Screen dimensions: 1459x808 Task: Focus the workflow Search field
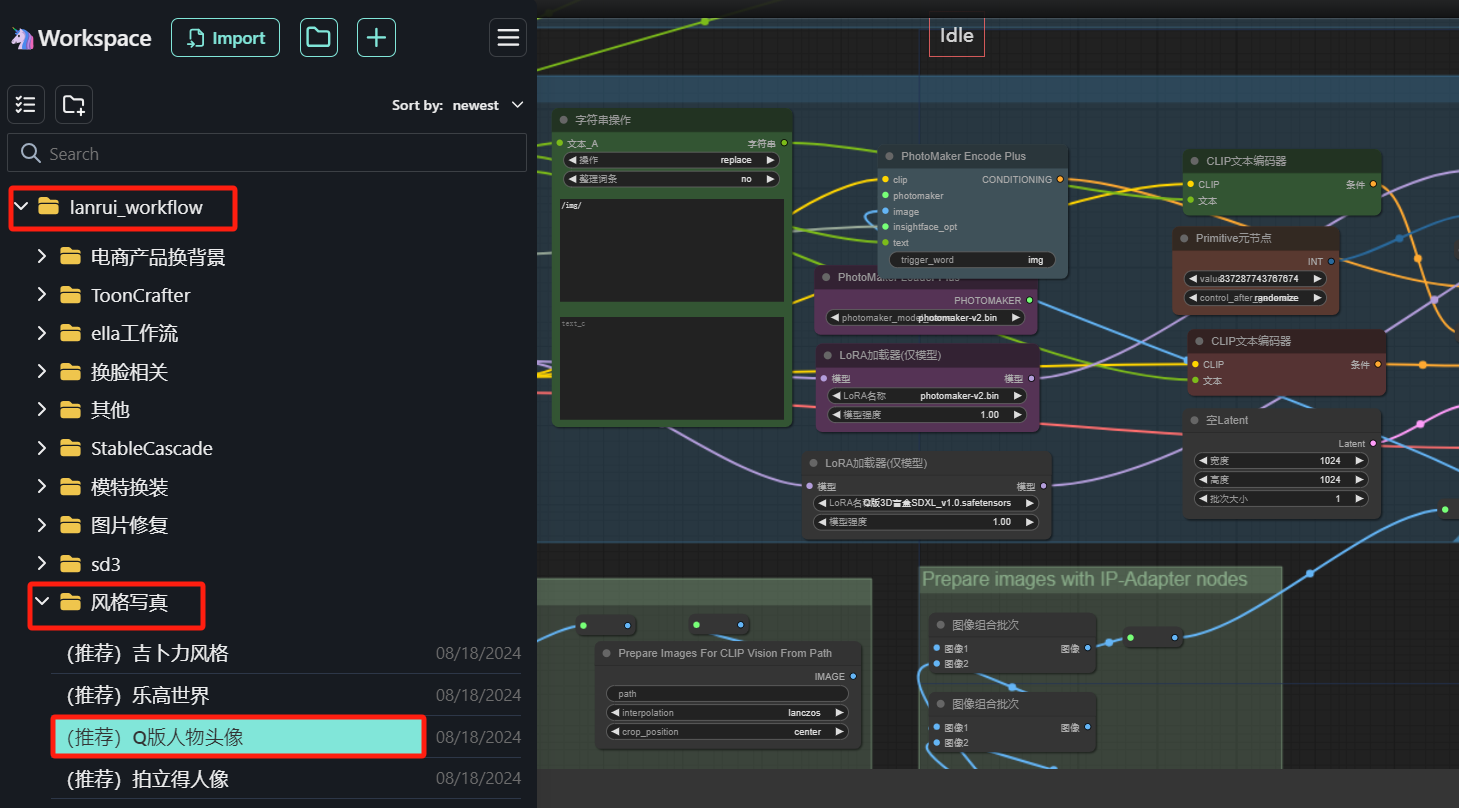[267, 153]
